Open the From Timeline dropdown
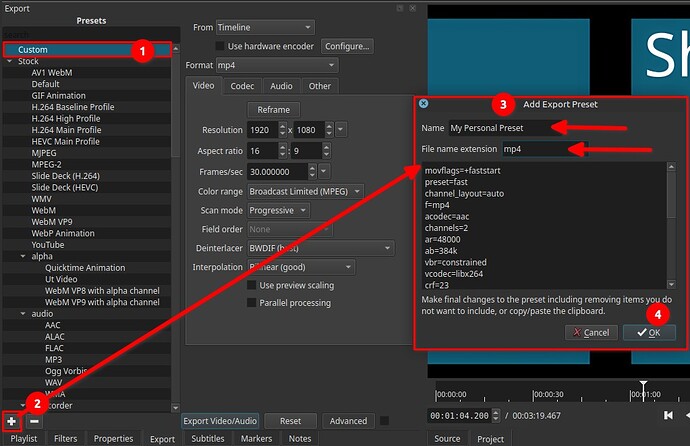 264,27
